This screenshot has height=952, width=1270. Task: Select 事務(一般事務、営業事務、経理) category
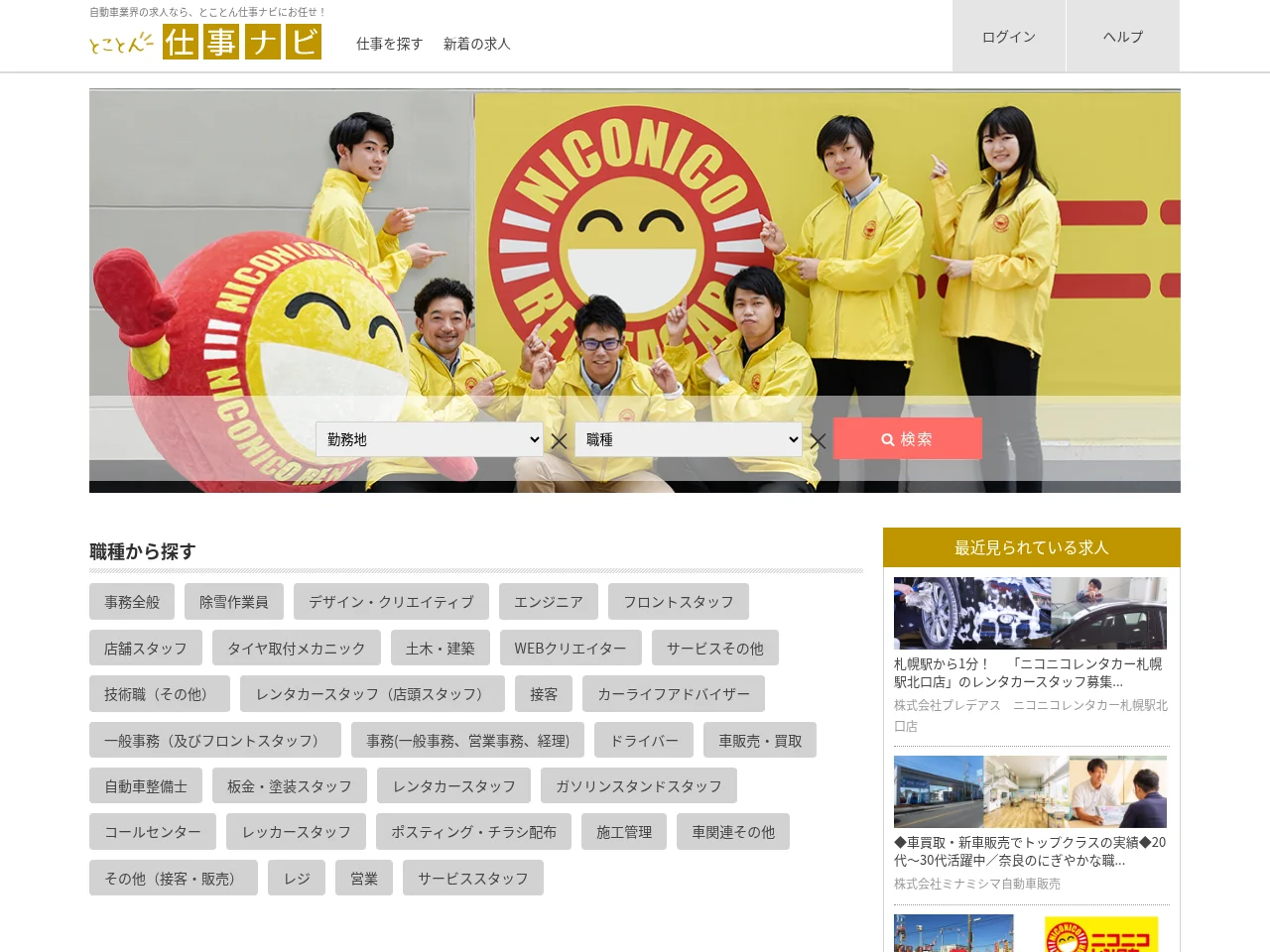[x=468, y=741]
